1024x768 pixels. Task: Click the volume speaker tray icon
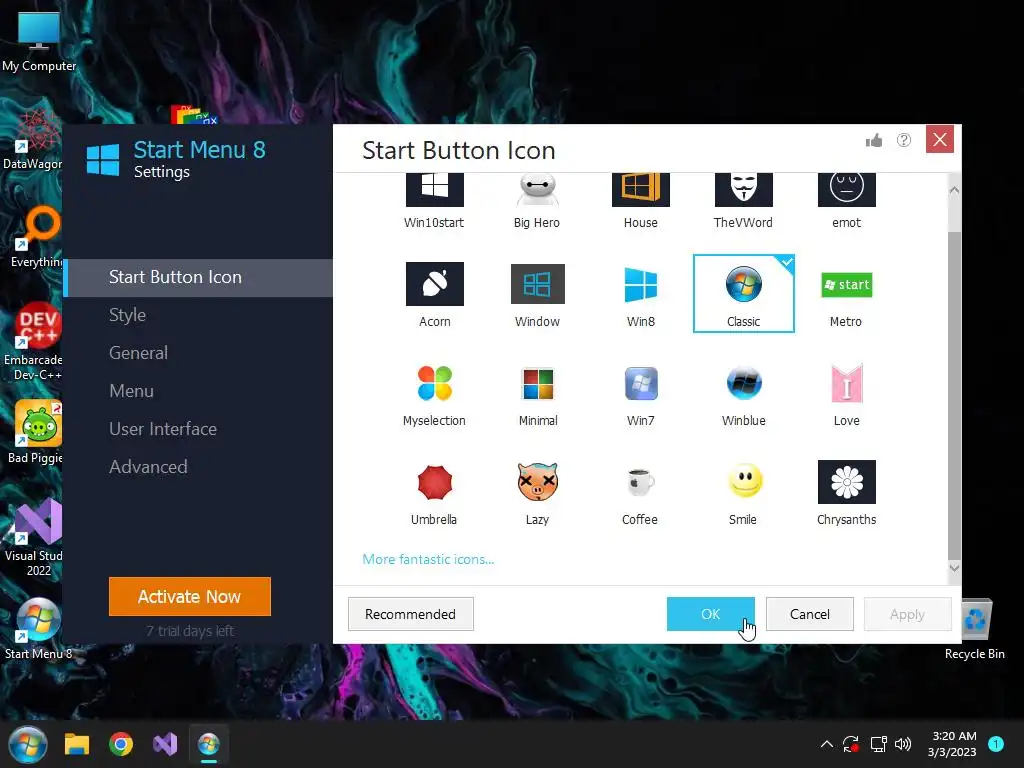point(903,744)
